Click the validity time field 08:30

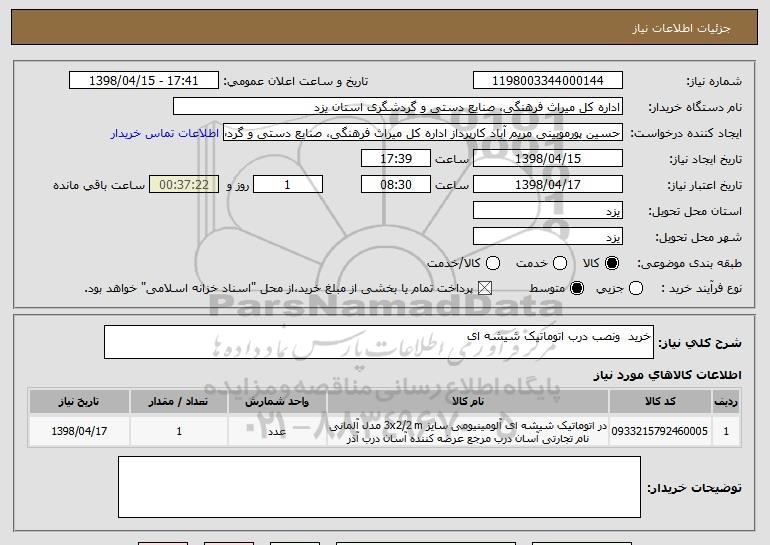pyautogui.click(x=396, y=185)
